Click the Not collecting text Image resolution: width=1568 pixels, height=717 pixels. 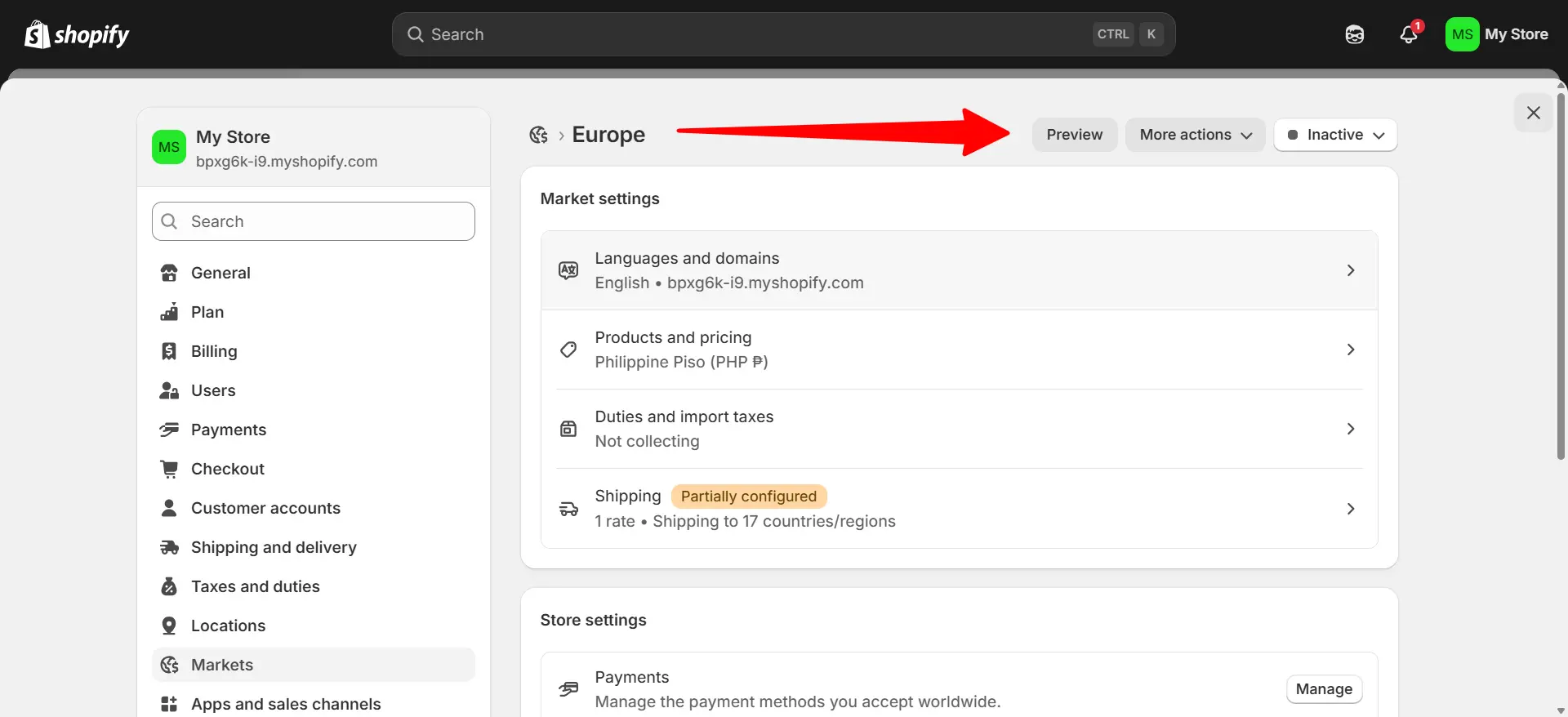647,441
